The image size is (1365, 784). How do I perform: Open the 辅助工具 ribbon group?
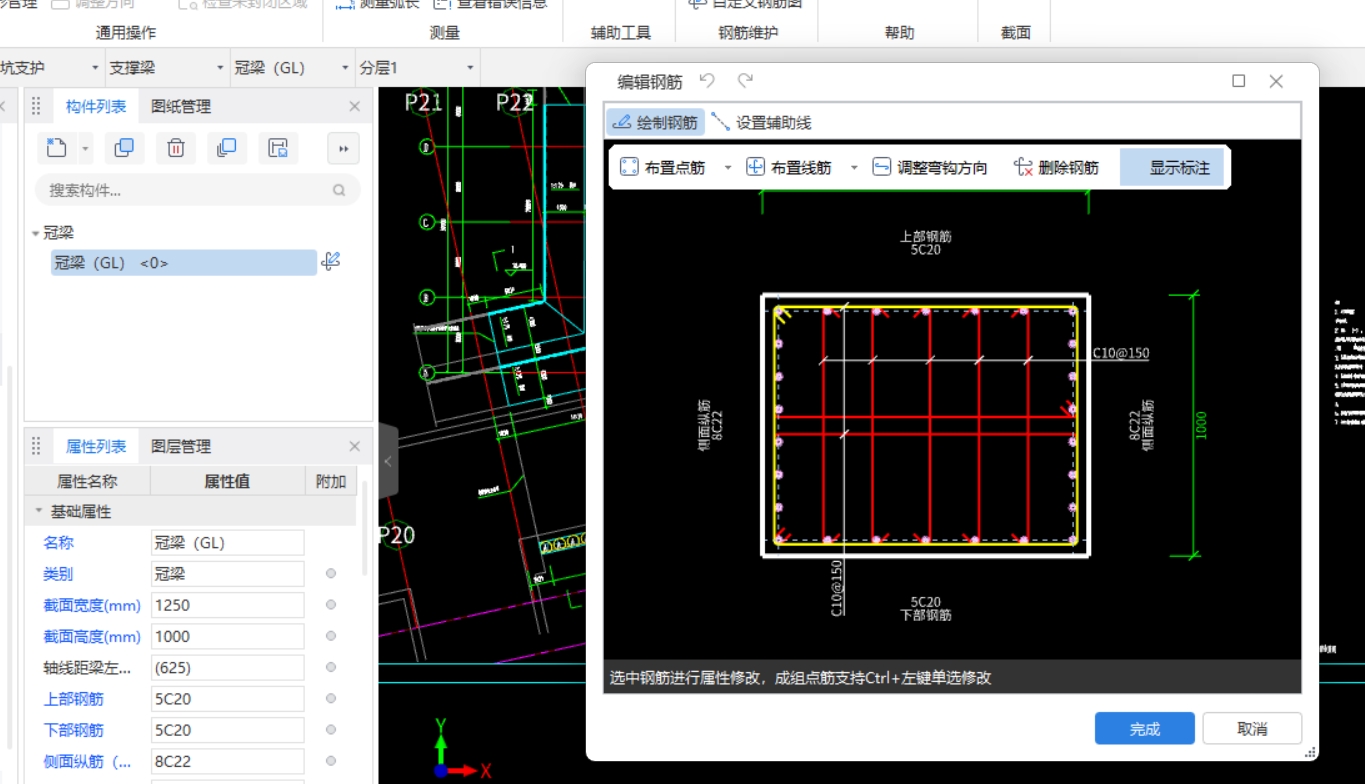click(620, 33)
